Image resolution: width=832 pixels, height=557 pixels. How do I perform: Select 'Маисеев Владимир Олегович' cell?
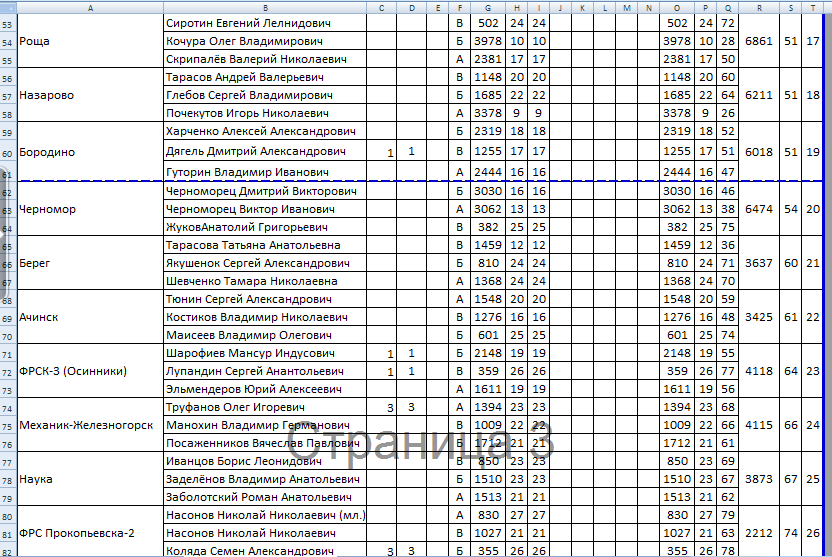[265, 335]
